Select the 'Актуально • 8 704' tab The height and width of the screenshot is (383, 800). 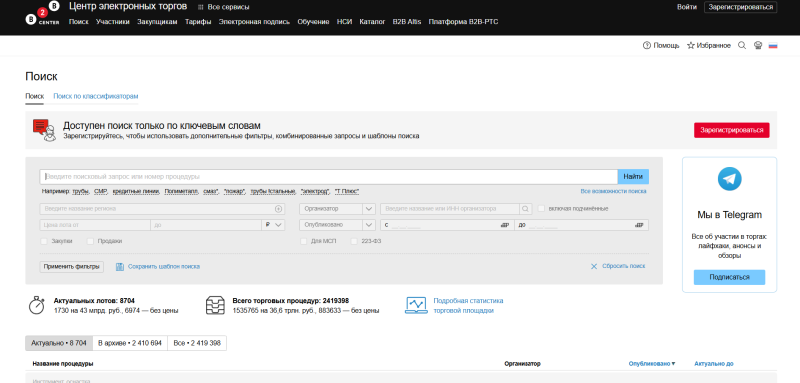[59, 343]
